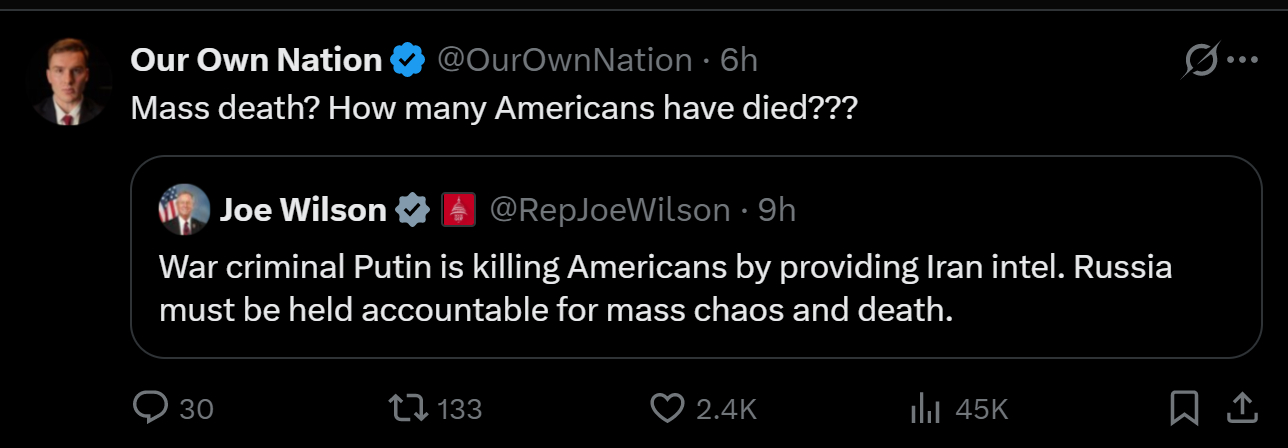1288x448 pixels.
Task: Bookmark this post with the bookmark icon
Action: point(1184,407)
